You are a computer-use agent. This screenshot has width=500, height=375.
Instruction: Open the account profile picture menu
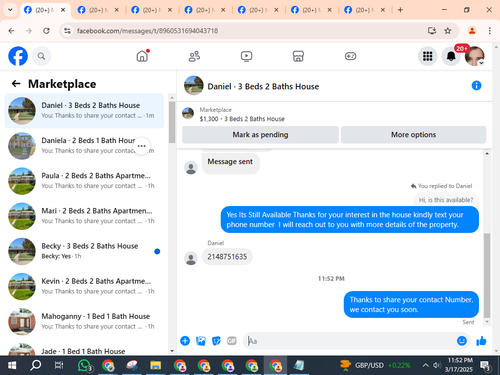[x=475, y=56]
